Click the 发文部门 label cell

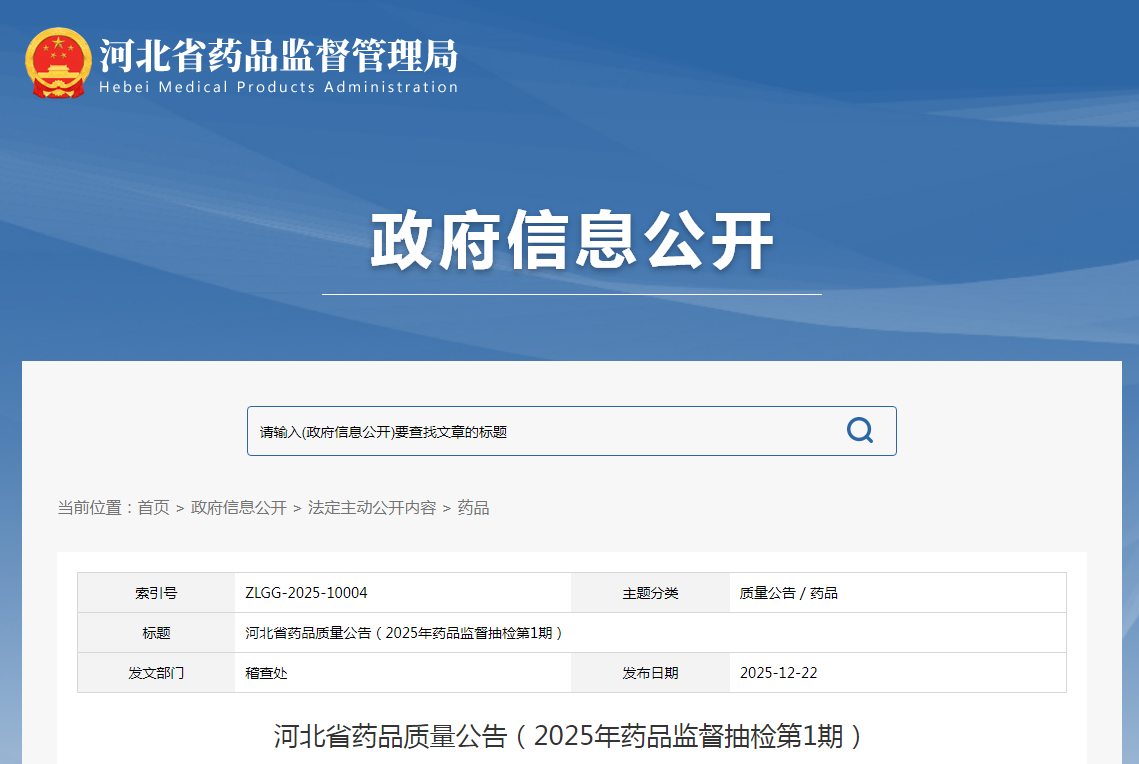tap(156, 673)
